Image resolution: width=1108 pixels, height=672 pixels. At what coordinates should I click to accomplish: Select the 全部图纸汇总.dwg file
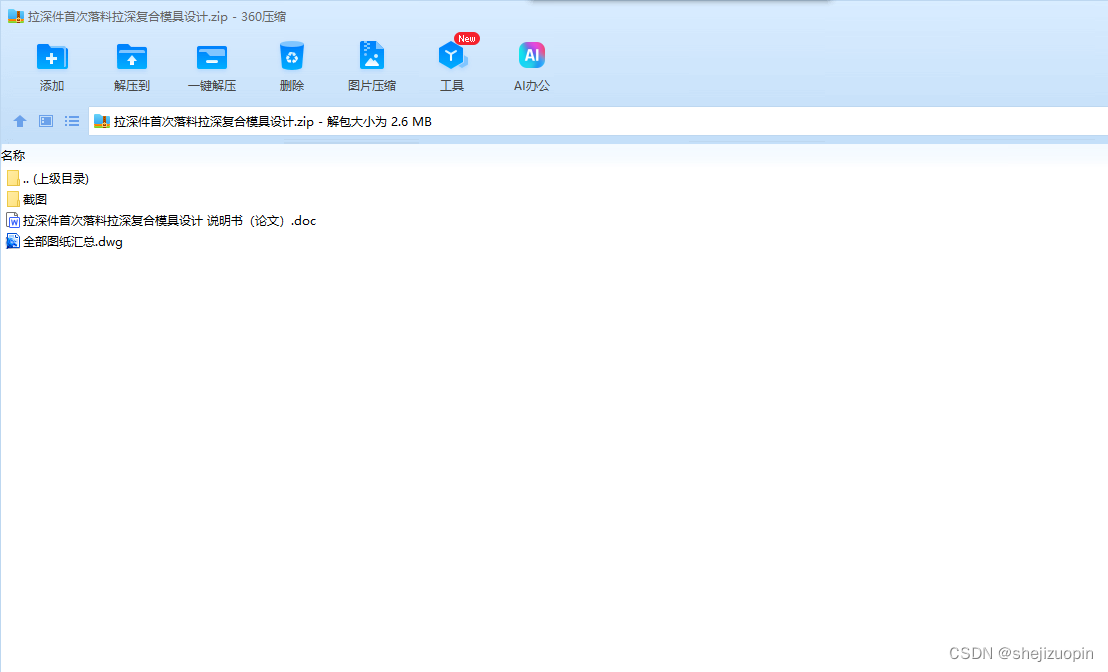point(64,242)
